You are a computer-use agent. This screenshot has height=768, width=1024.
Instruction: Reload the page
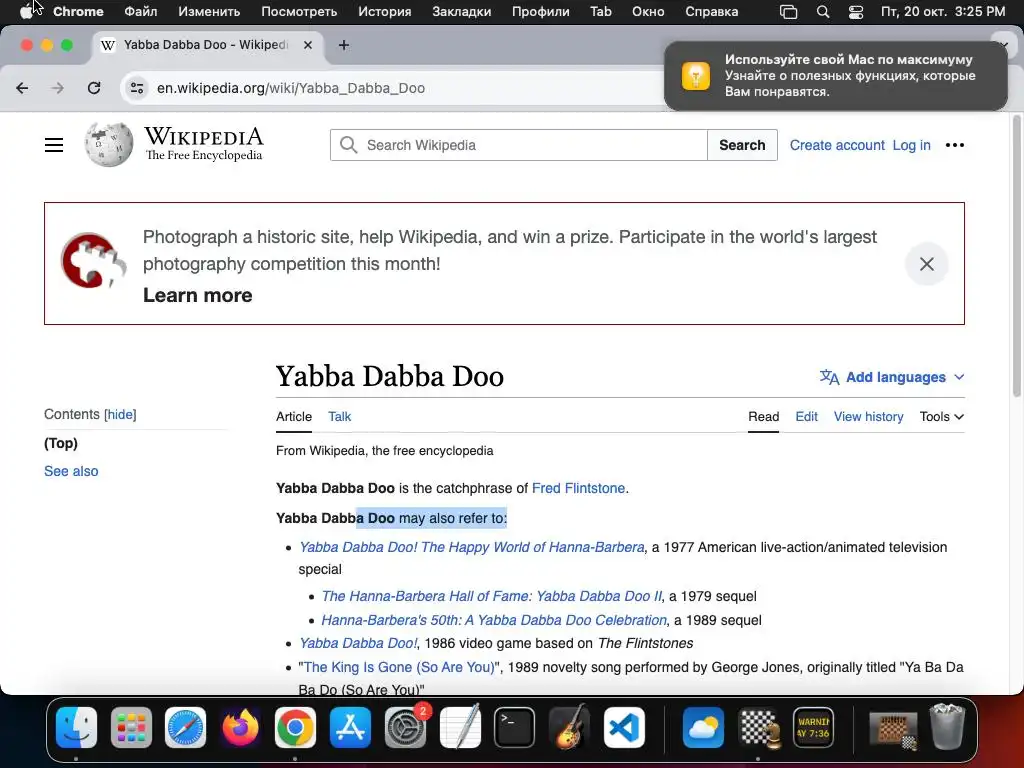[94, 88]
